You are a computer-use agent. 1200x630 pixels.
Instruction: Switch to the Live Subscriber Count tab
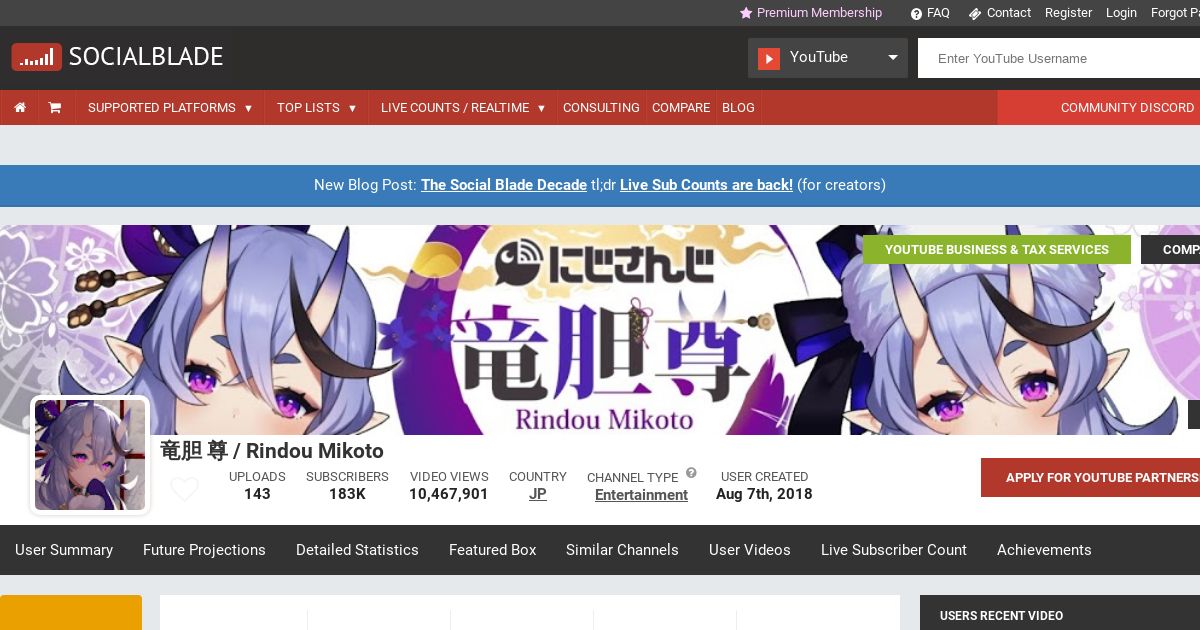pos(894,550)
